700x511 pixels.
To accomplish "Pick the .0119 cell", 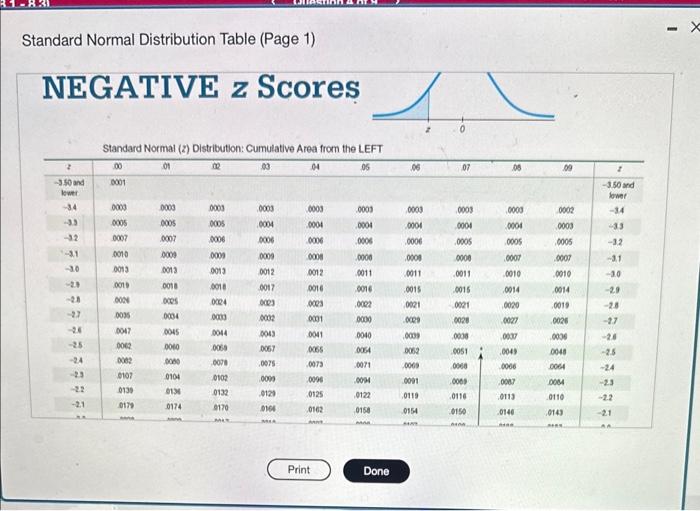I will coord(411,395).
